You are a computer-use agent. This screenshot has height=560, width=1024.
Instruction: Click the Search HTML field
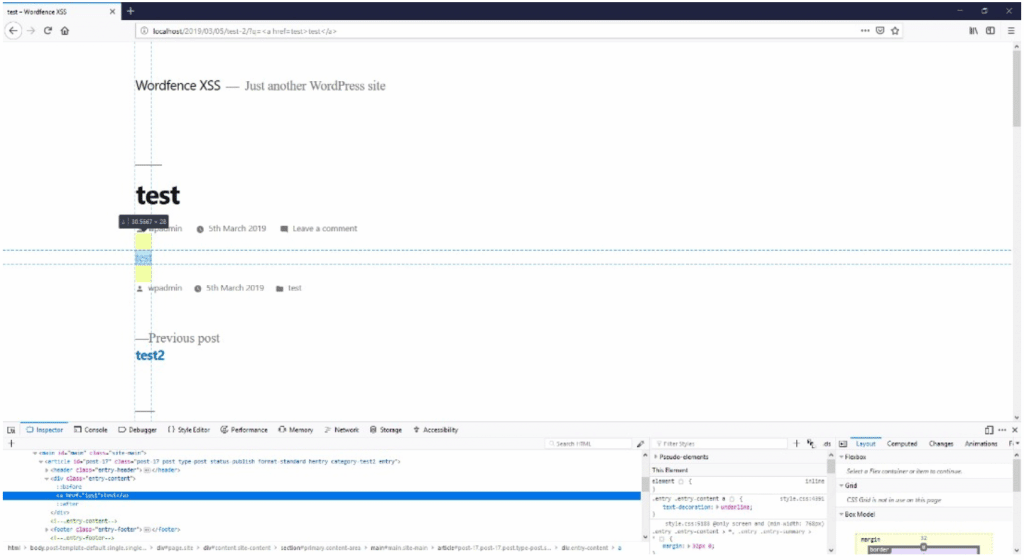tap(590, 444)
